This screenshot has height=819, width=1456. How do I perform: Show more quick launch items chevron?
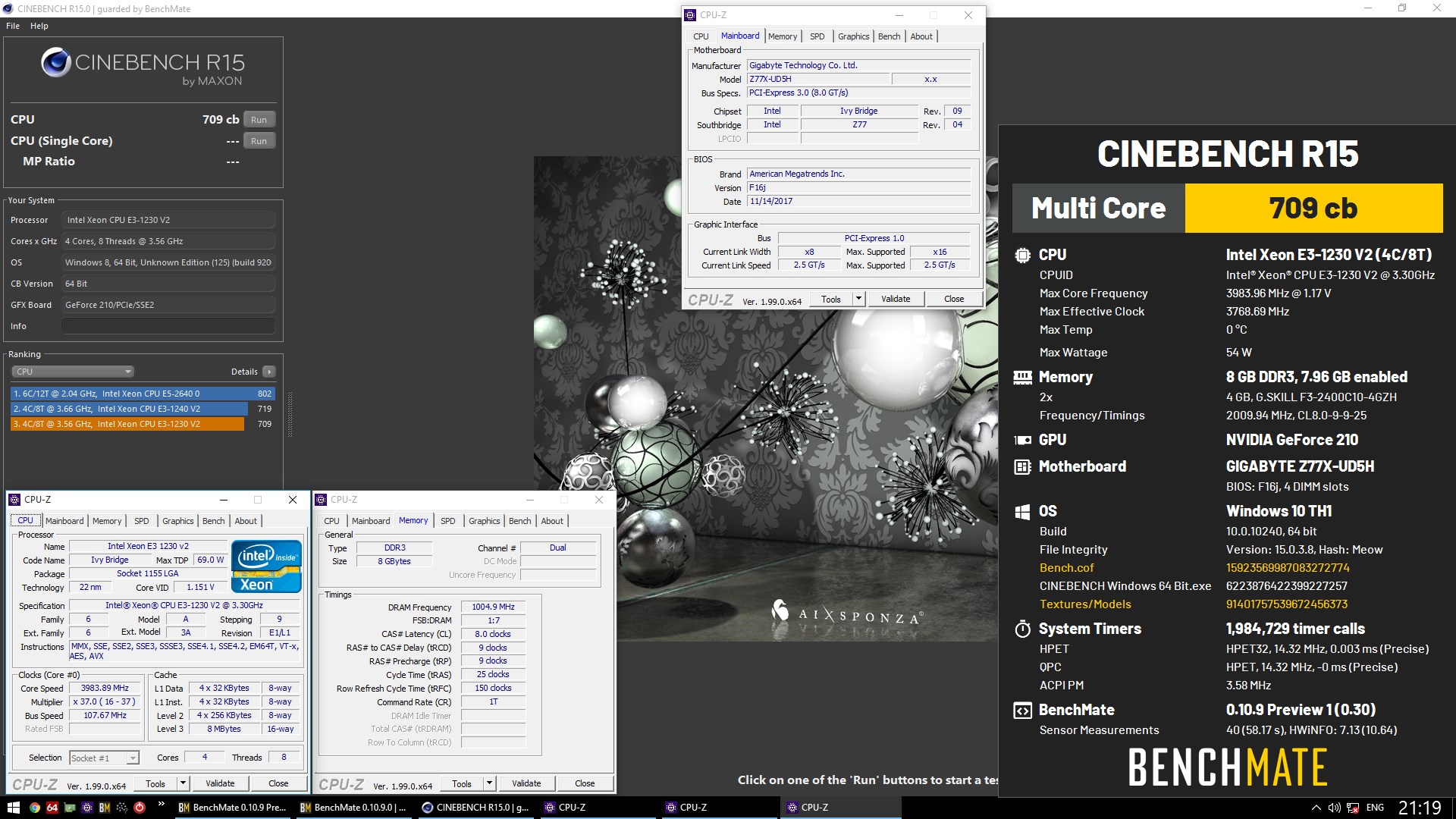point(161,805)
